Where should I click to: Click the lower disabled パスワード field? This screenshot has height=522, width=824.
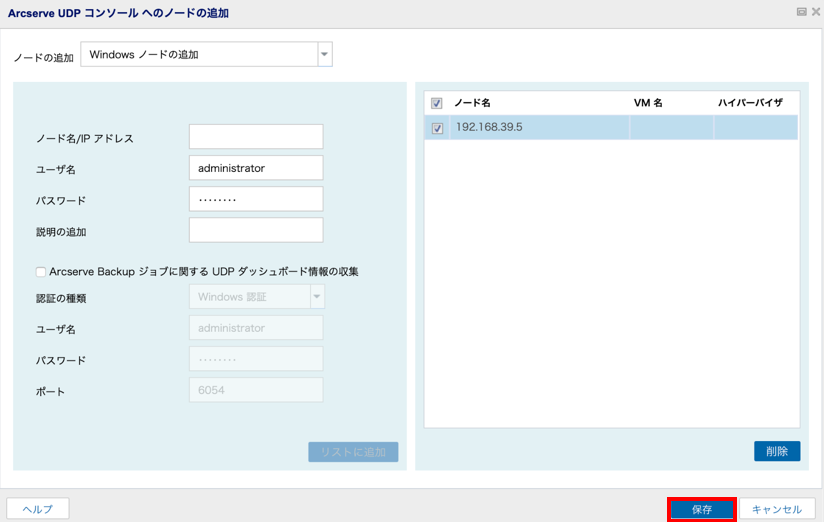[x=256, y=359]
